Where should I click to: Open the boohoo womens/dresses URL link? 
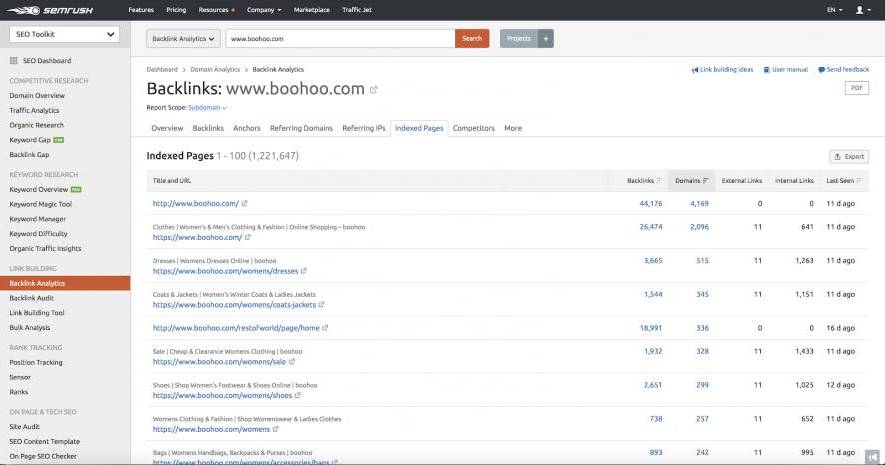[x=225, y=271]
